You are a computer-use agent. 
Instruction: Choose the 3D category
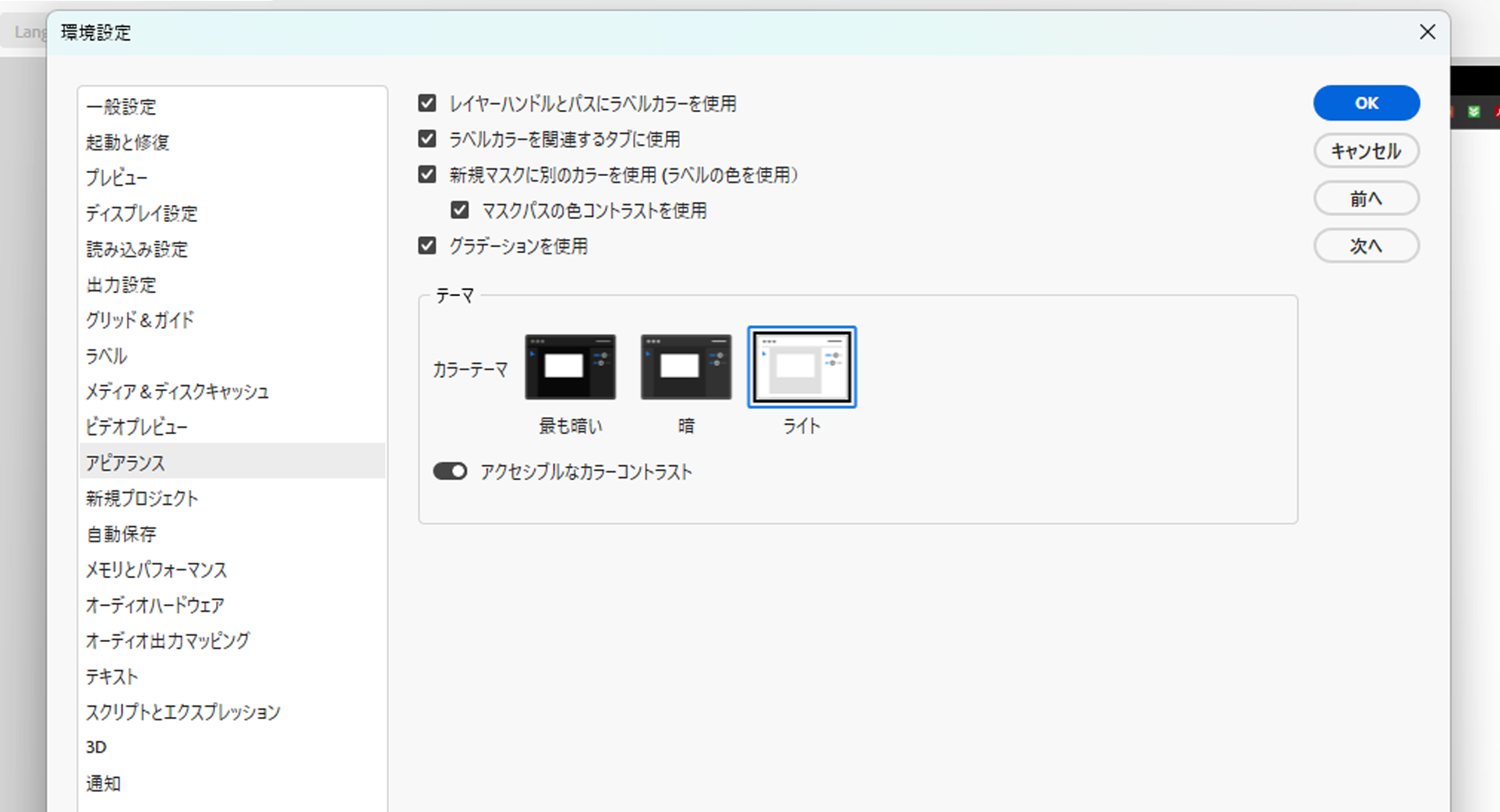tap(232, 747)
